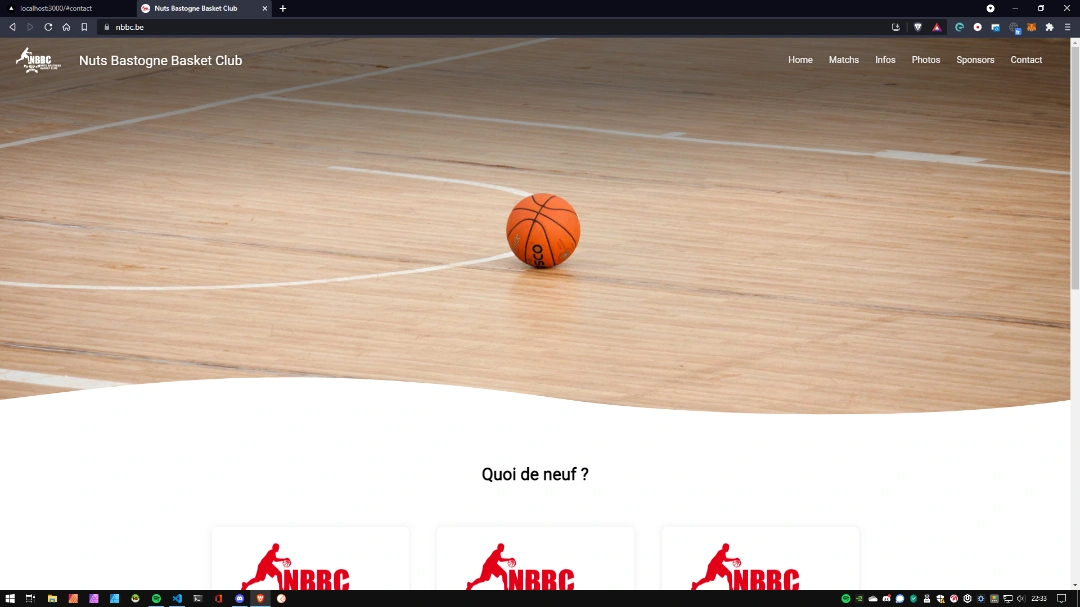This screenshot has height=607, width=1080.
Task: Open the Sponsors nav link
Action: (975, 60)
